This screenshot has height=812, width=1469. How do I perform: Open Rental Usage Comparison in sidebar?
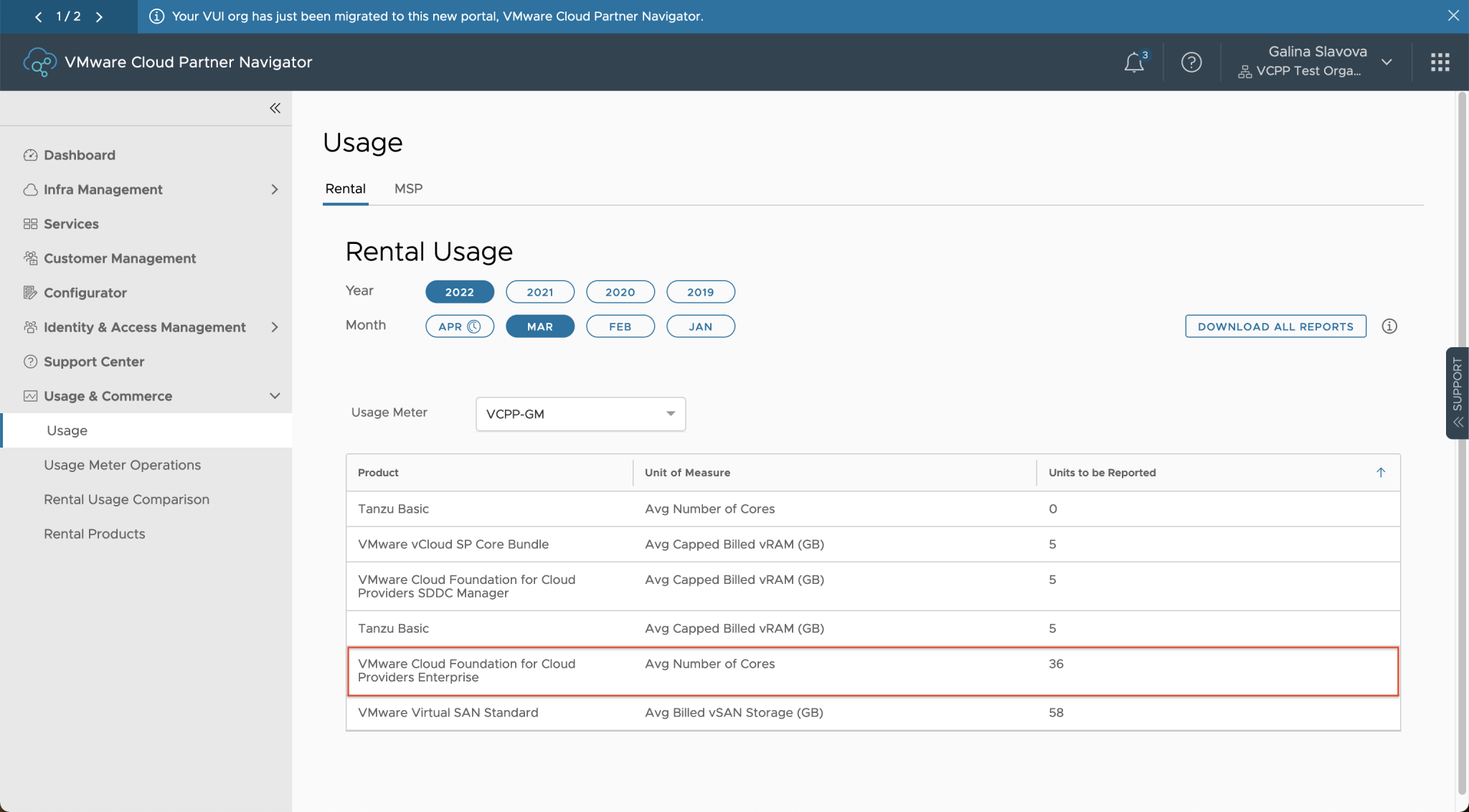pos(126,499)
